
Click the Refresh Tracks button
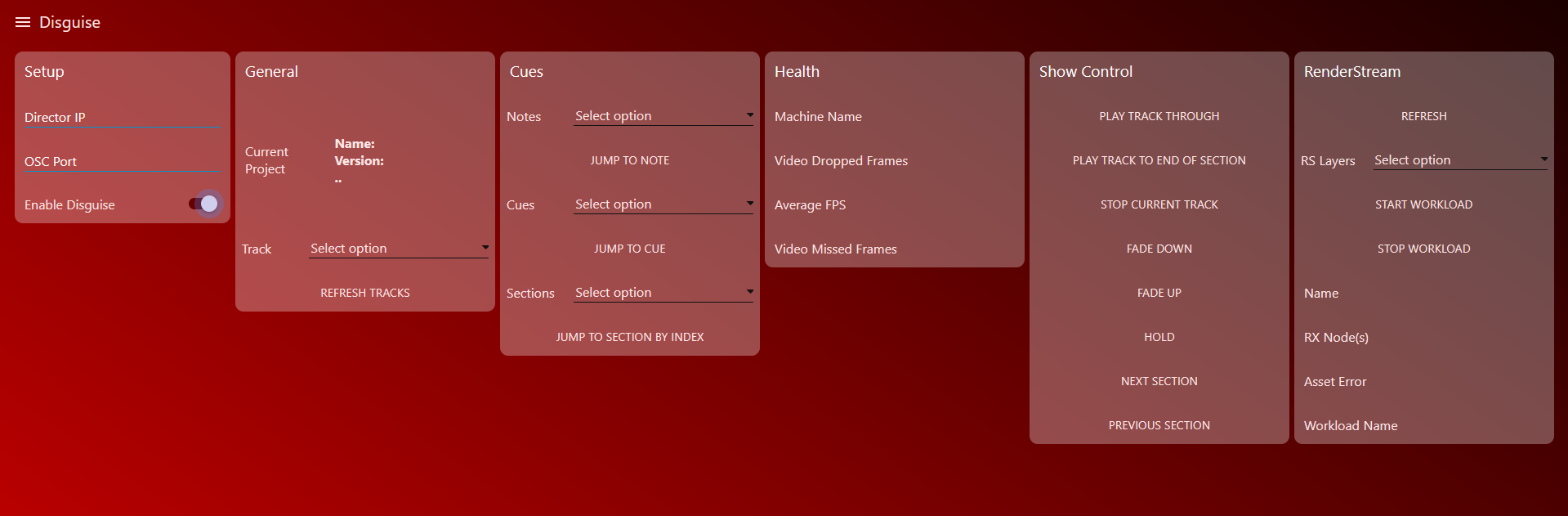click(365, 293)
